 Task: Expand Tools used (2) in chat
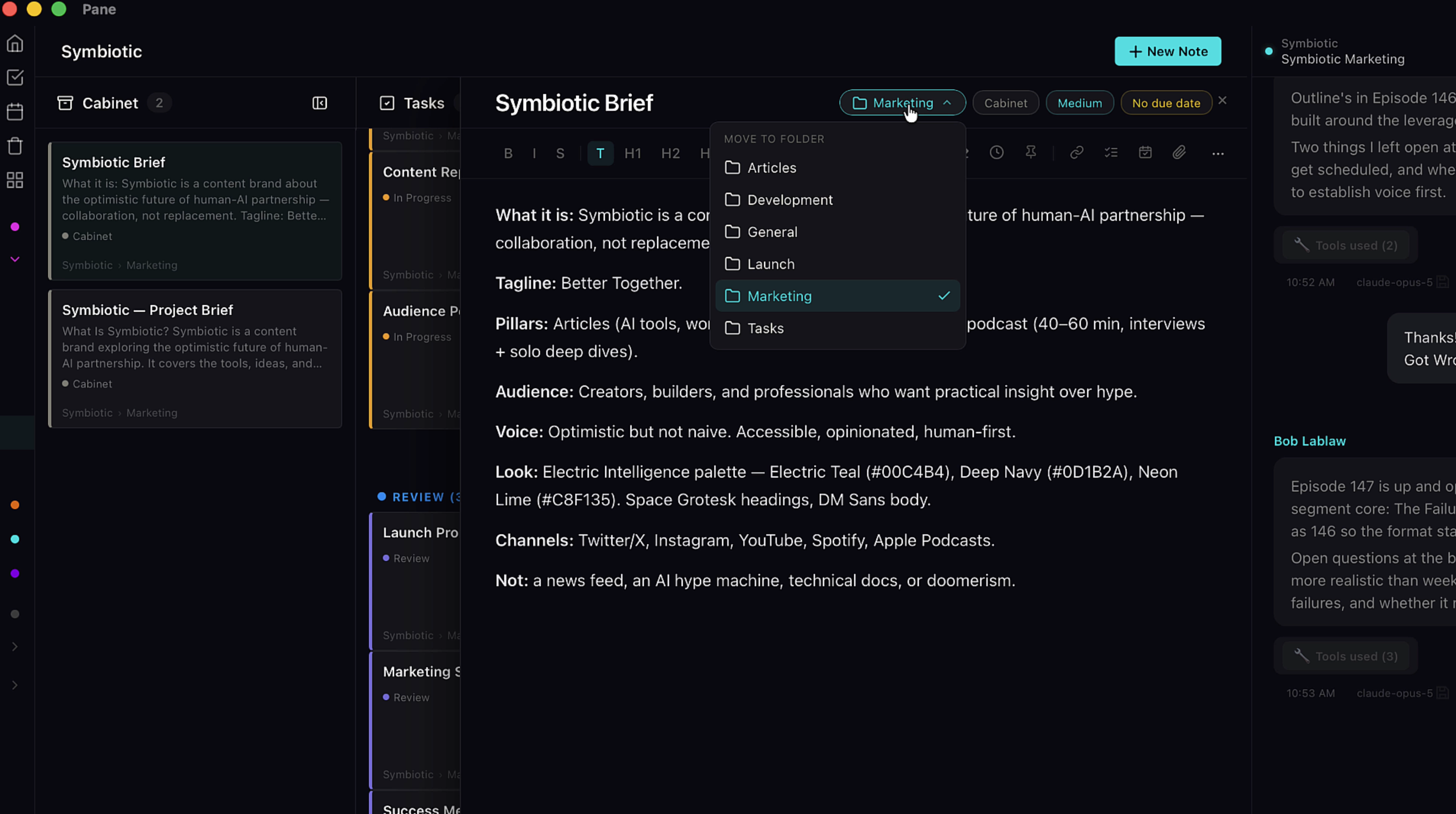click(1345, 245)
